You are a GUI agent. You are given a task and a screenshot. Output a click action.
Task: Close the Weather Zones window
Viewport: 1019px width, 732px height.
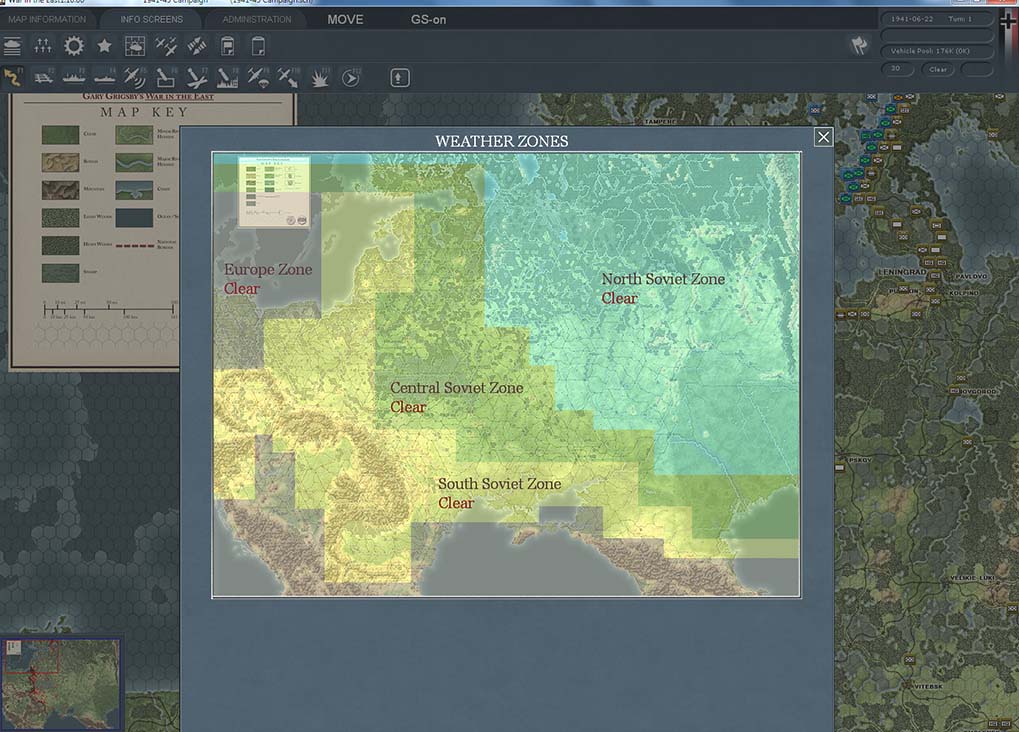point(823,137)
